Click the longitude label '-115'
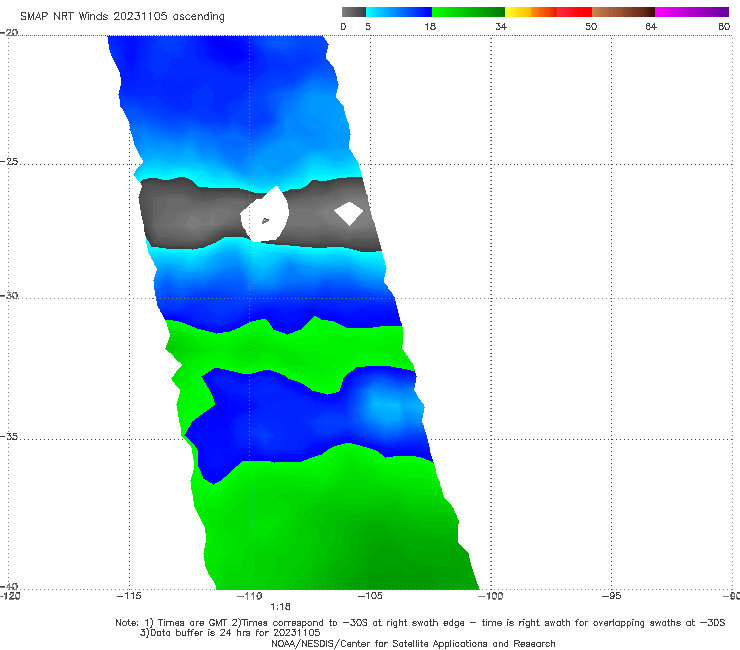740x650 pixels. (x=129, y=596)
